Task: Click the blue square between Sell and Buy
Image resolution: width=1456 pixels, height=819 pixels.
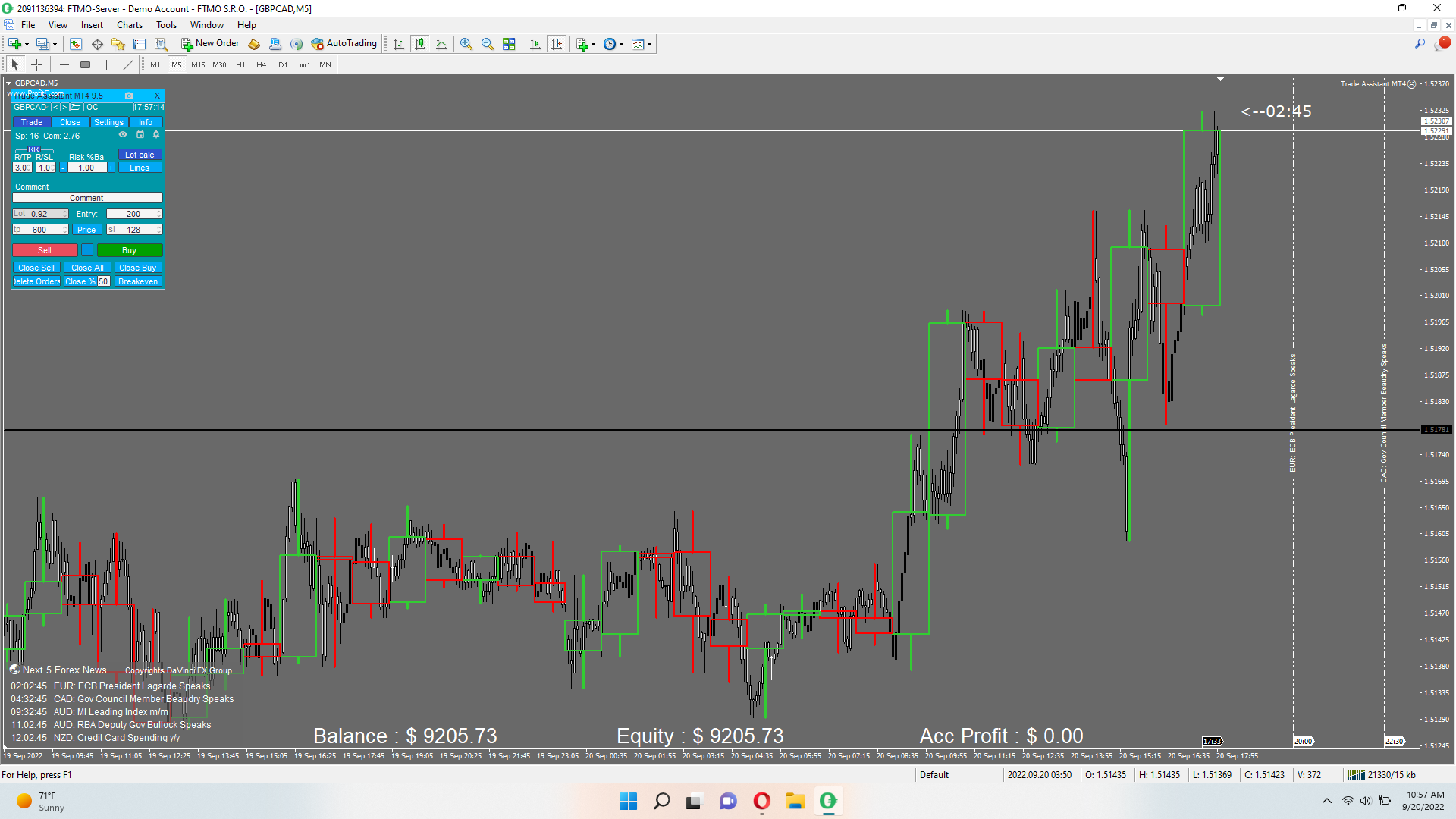Action: pyautogui.click(x=87, y=250)
